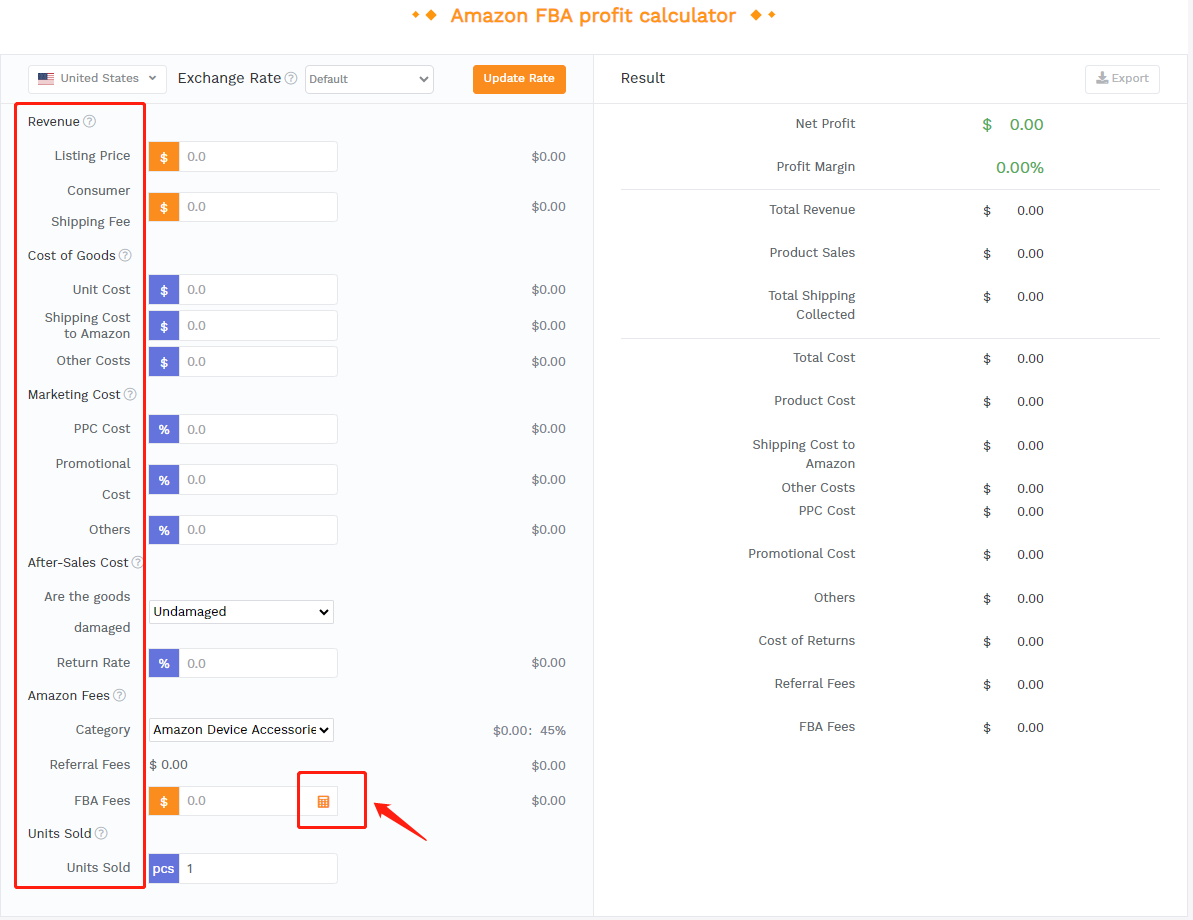Focus the Other Costs input field
Image resolution: width=1193 pixels, height=920 pixels.
click(258, 361)
